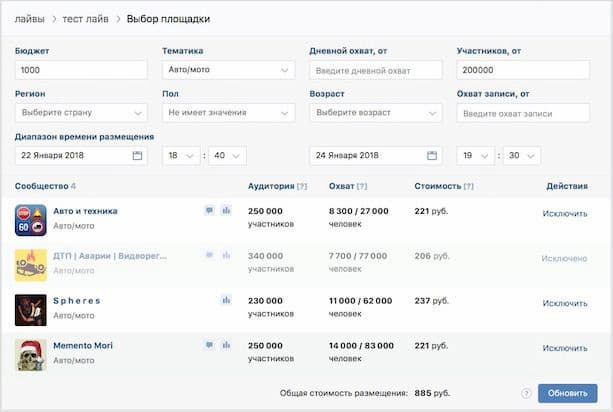
Task: Open statistics icon for ДТП Аварии row
Action: click(226, 255)
